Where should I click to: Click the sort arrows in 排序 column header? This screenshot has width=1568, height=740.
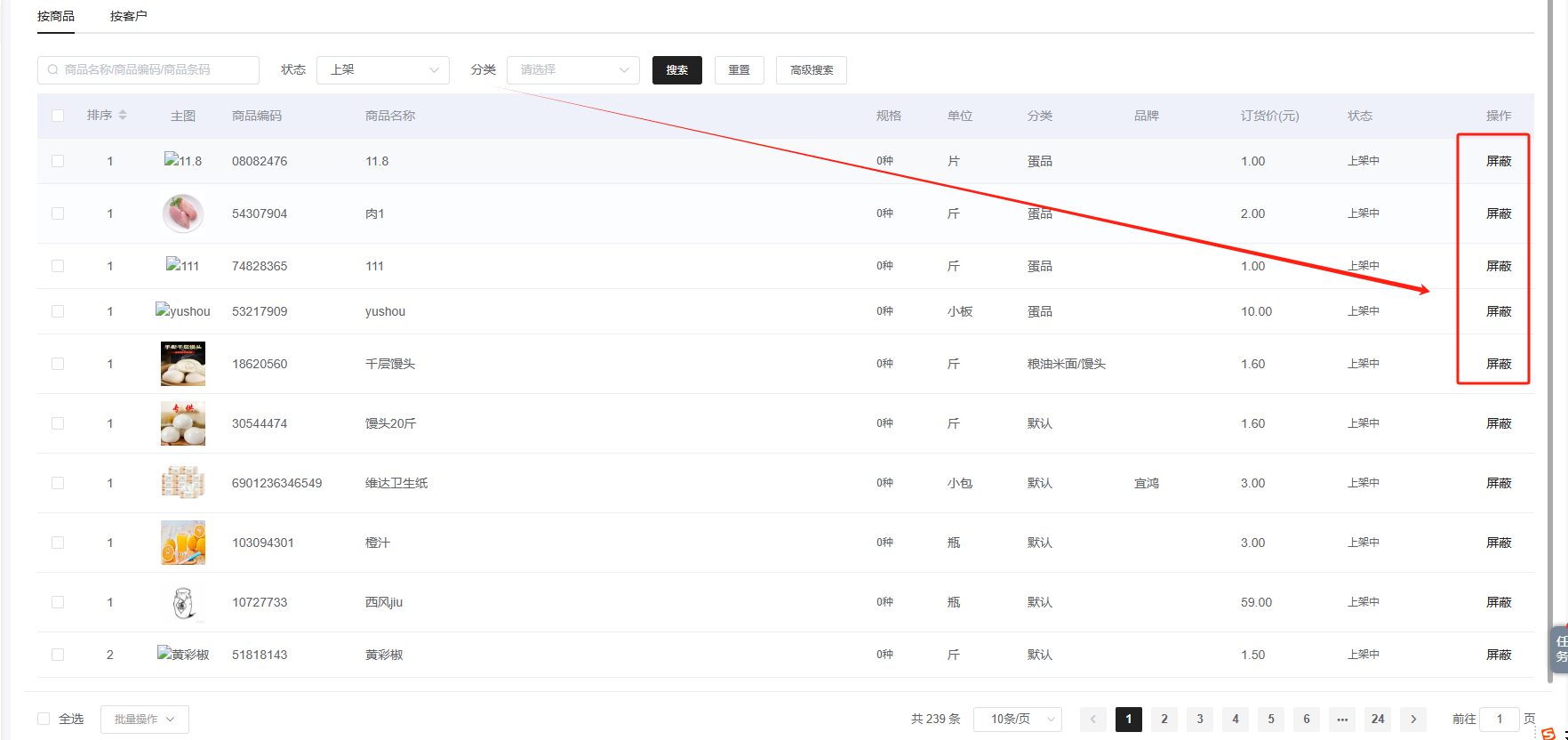[123, 116]
